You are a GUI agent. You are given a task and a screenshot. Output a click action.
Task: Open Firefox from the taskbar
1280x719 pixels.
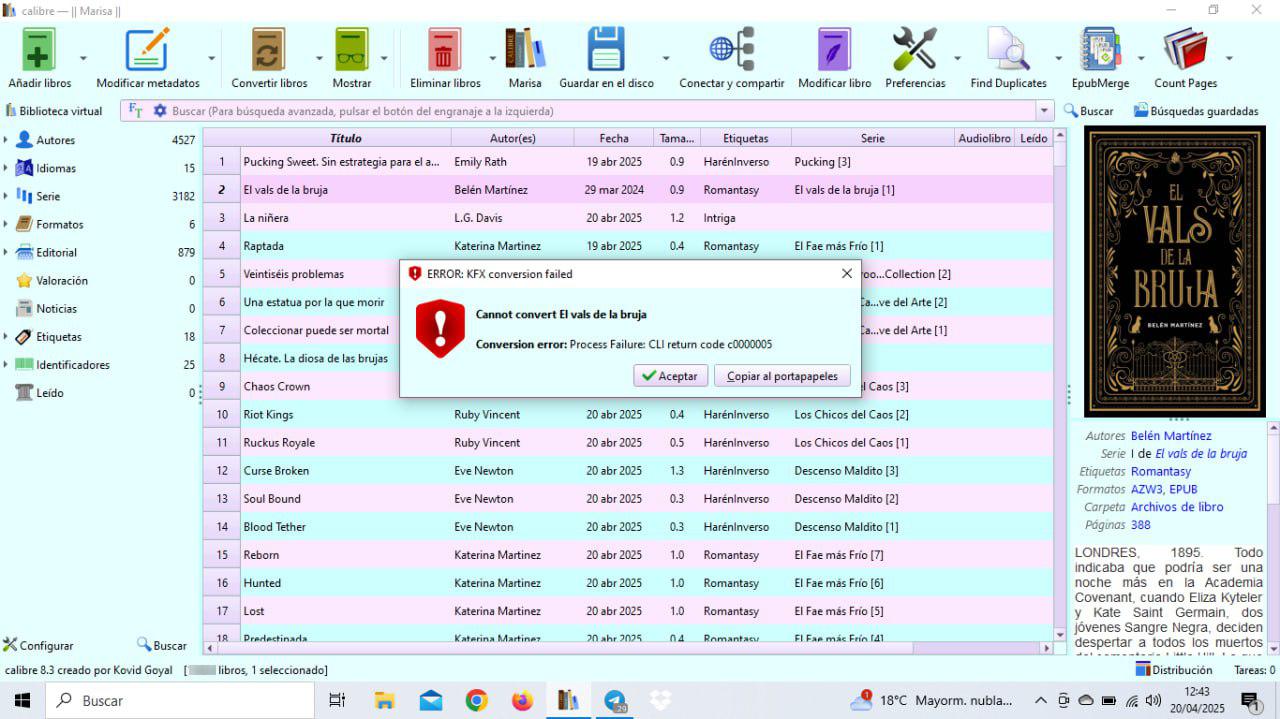pos(522,701)
